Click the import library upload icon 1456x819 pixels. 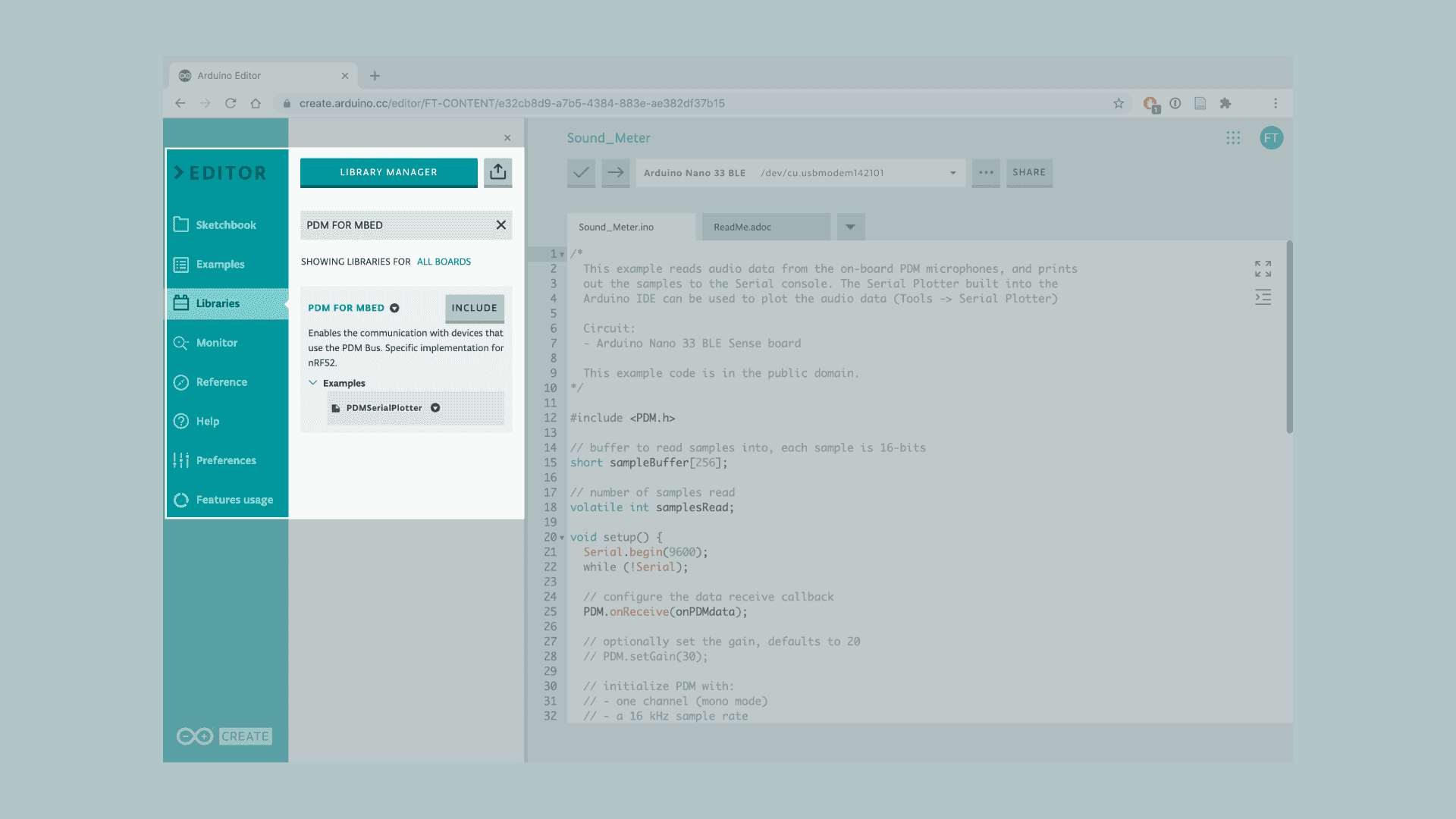coord(498,172)
